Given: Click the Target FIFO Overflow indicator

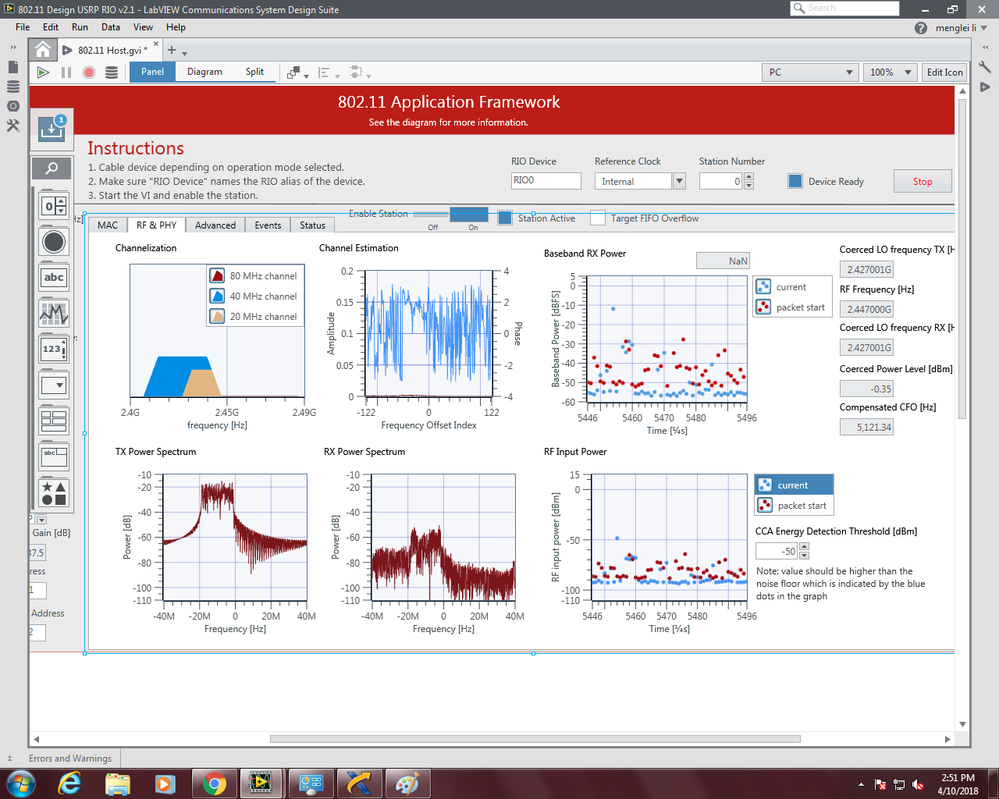Looking at the screenshot, I should [x=598, y=218].
